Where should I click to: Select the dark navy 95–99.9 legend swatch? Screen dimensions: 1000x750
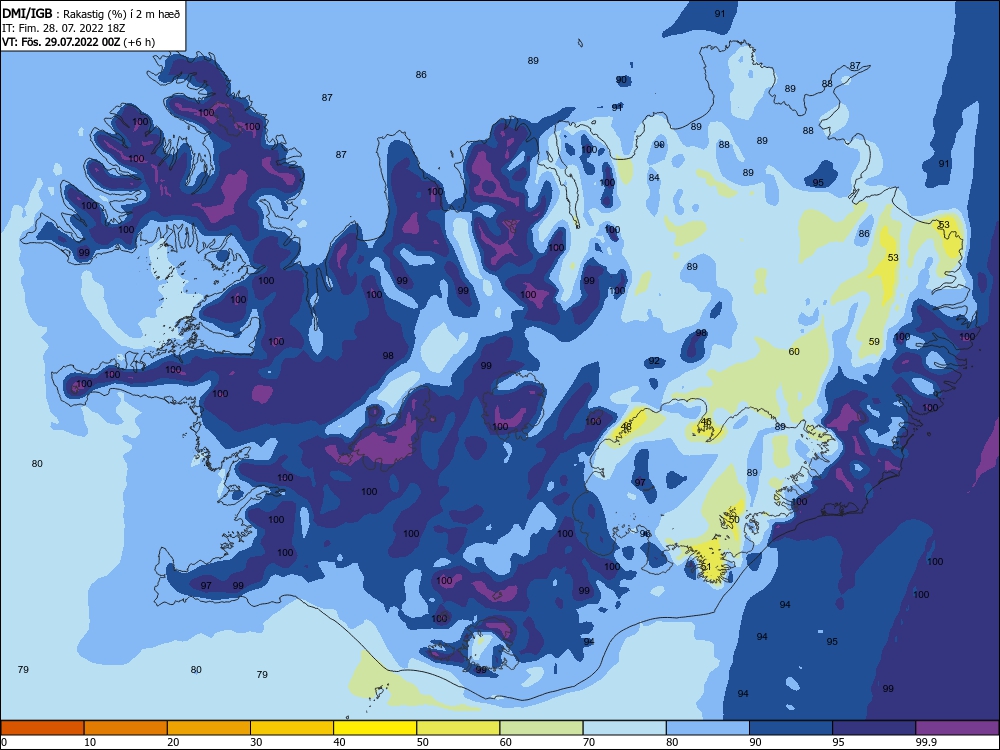pyautogui.click(x=874, y=728)
